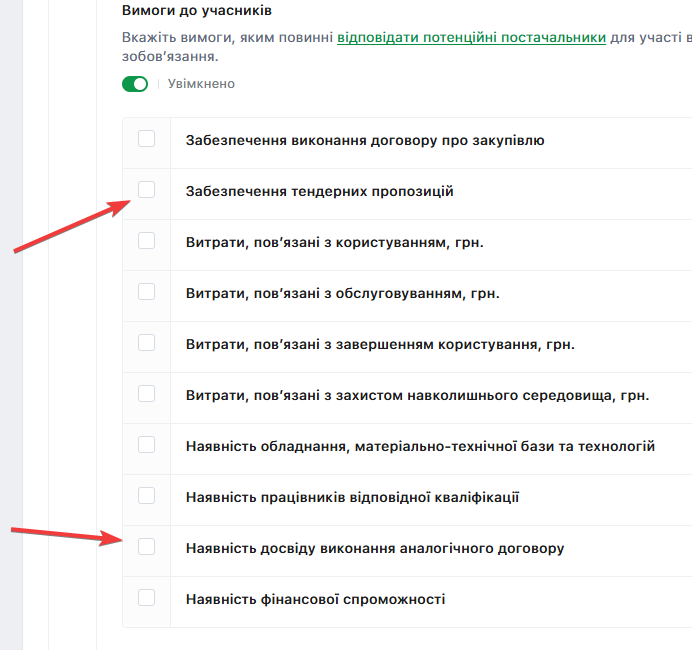Click the "Забезпечення тендерних пропозицій" row label
Viewport: 692px width, 650px height.
point(319,191)
